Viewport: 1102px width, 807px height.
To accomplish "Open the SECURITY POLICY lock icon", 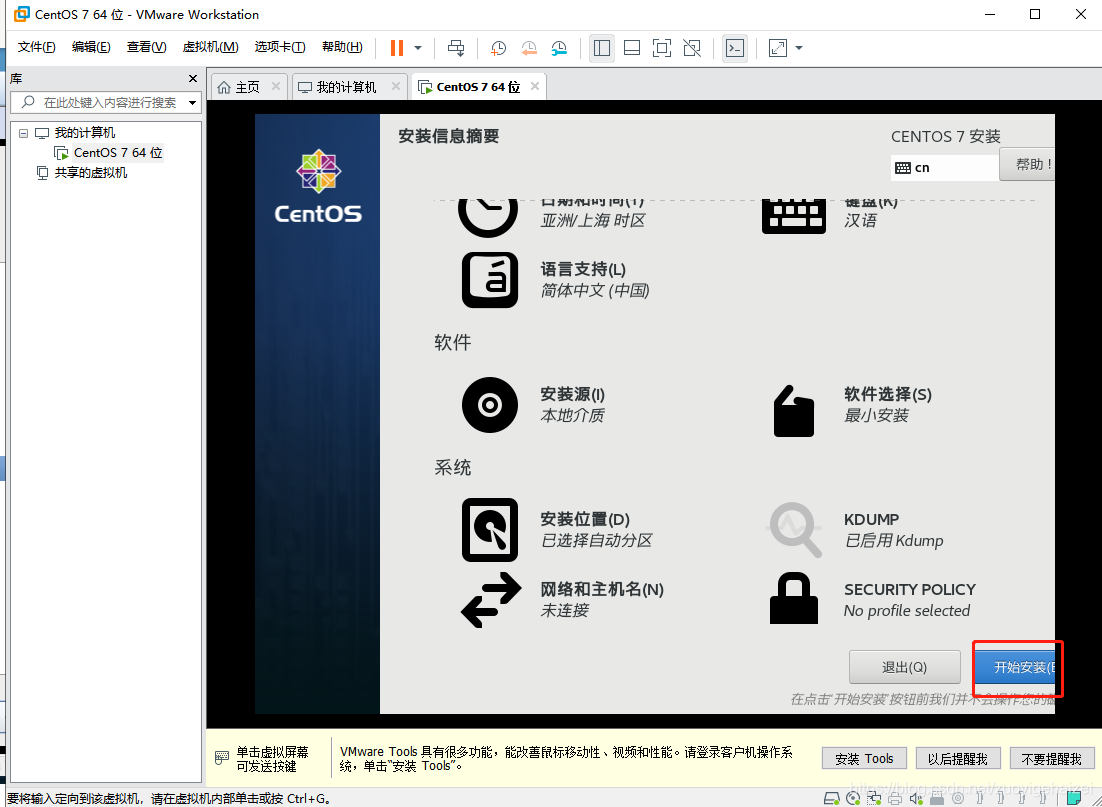I will tap(794, 598).
